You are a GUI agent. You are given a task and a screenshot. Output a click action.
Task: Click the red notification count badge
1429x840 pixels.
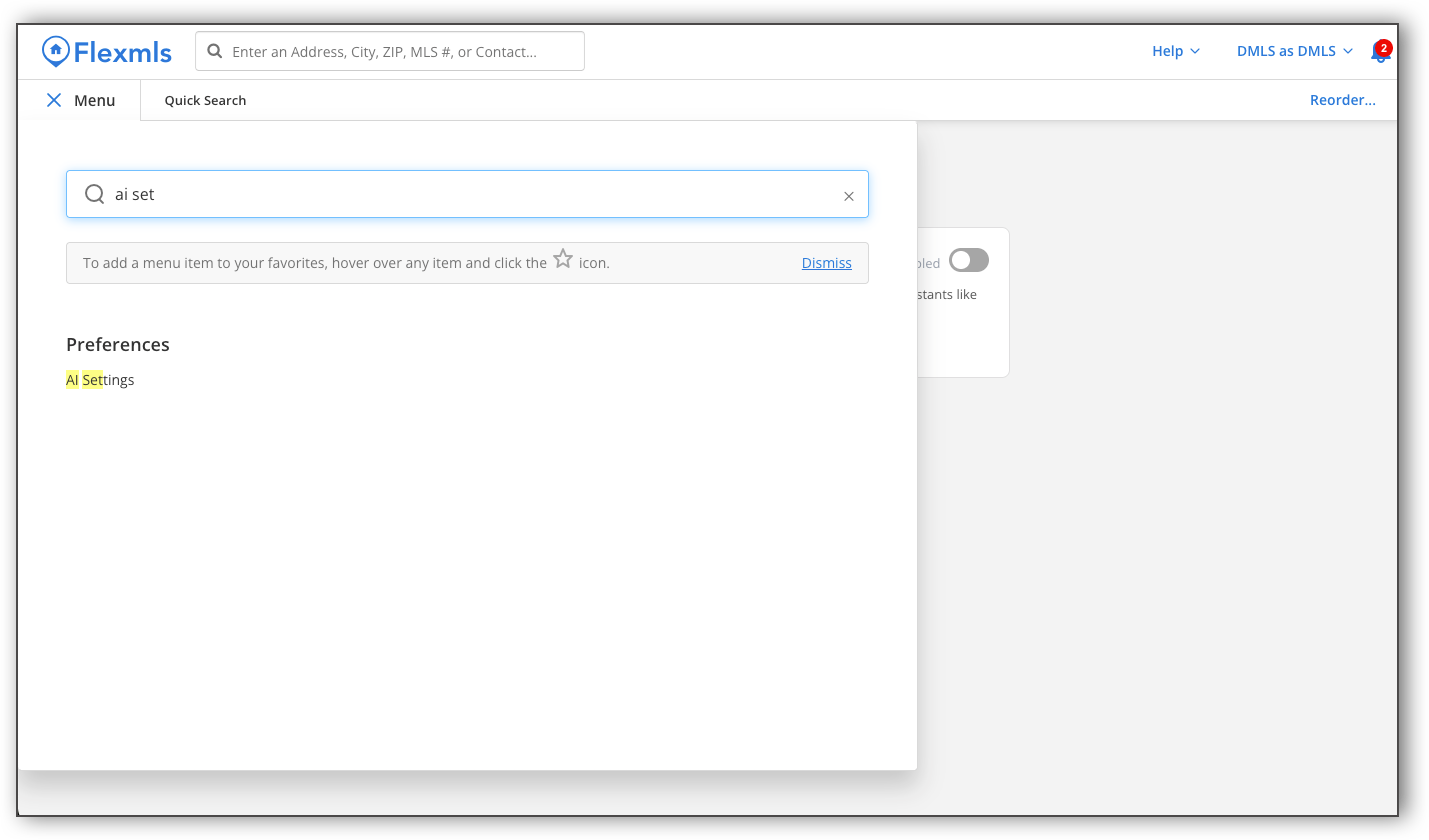click(1384, 47)
